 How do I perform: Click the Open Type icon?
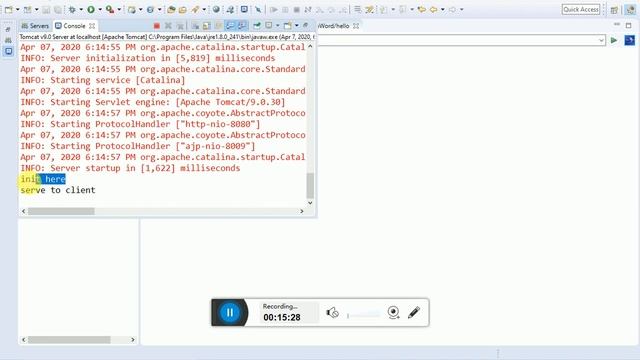tap(171, 9)
